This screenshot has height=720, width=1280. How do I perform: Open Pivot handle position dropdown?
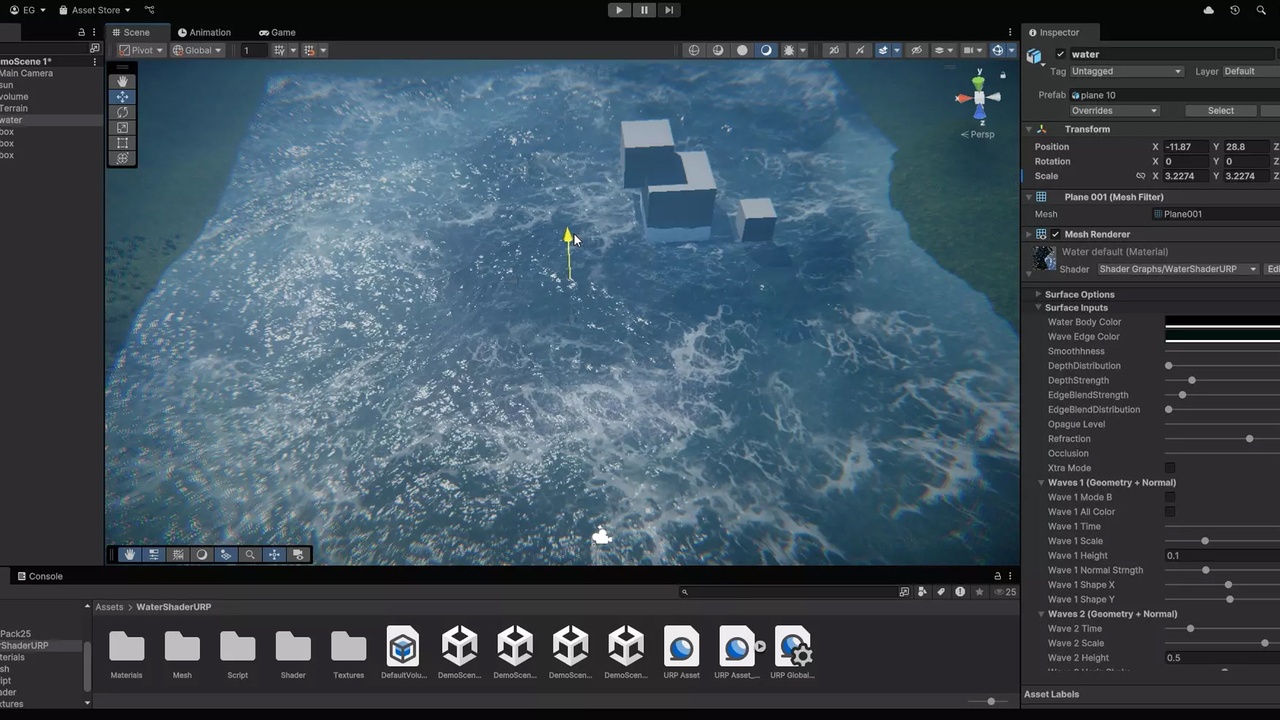[141, 50]
